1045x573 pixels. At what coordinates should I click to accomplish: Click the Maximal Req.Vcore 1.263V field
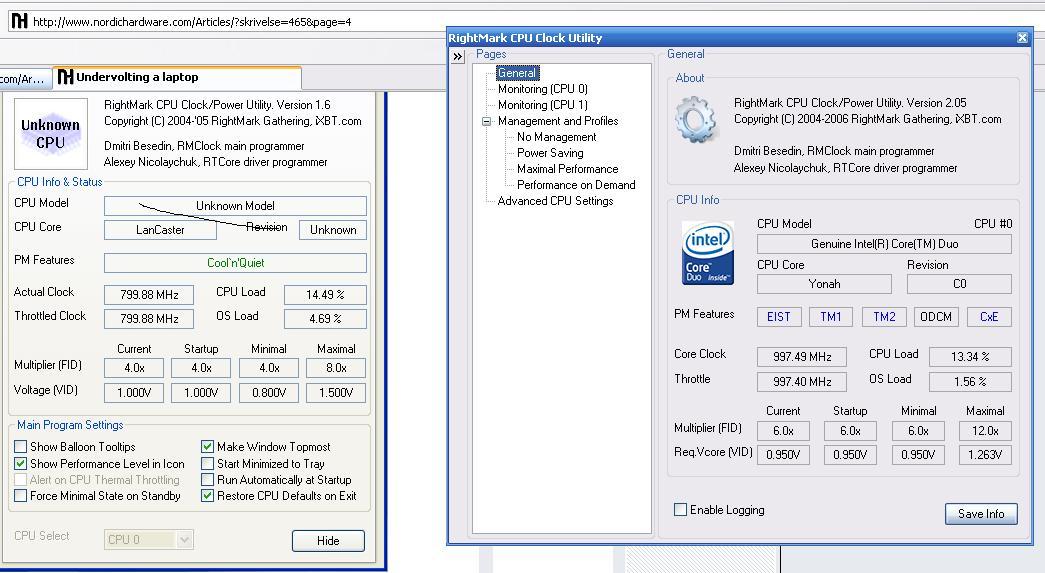[x=985, y=455]
